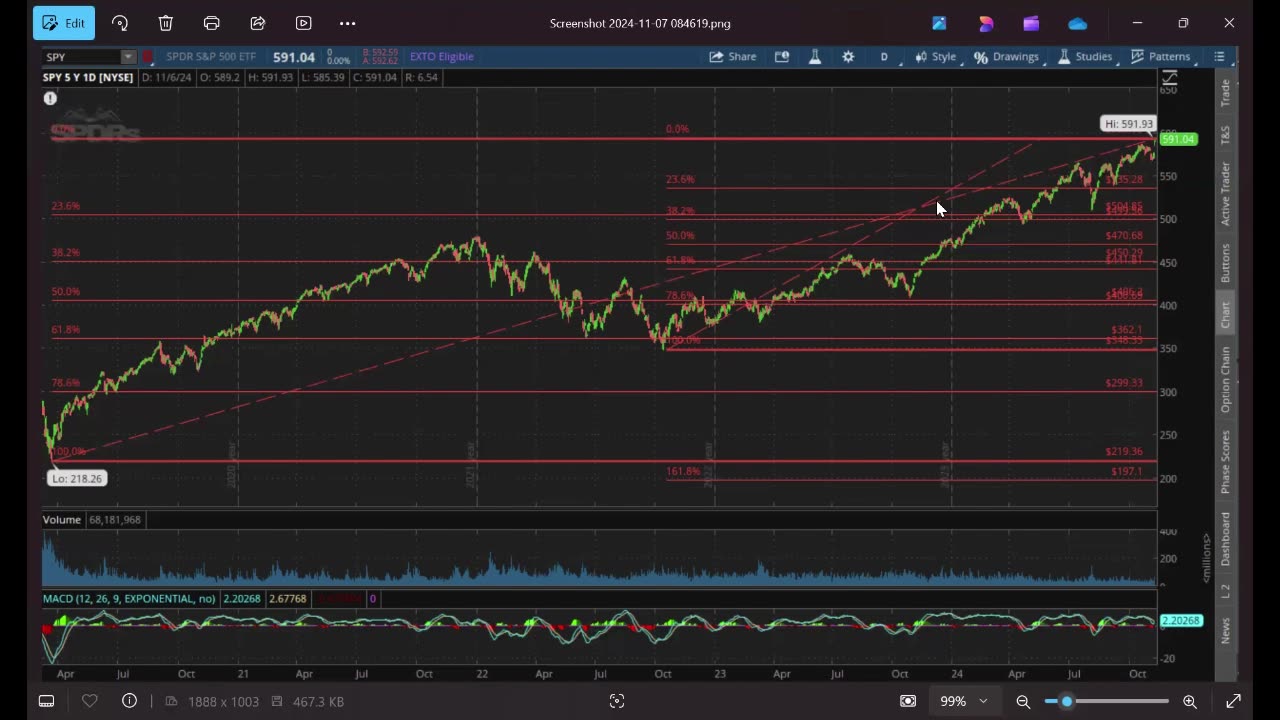This screenshot has height=720, width=1280.
Task: Open the Drawings dropdown menu
Action: coord(1007,57)
